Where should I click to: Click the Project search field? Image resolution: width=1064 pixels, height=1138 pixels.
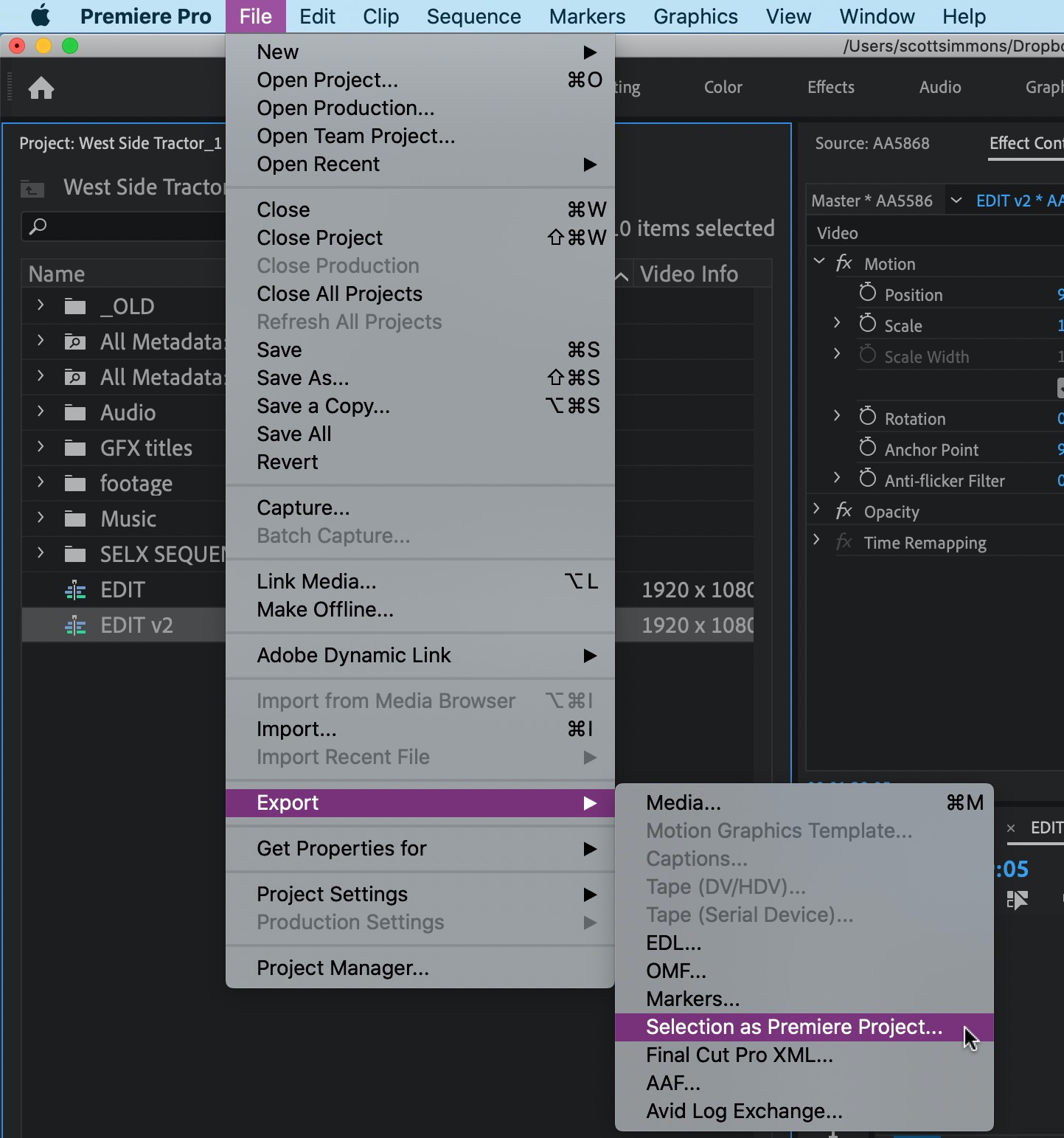(x=124, y=226)
